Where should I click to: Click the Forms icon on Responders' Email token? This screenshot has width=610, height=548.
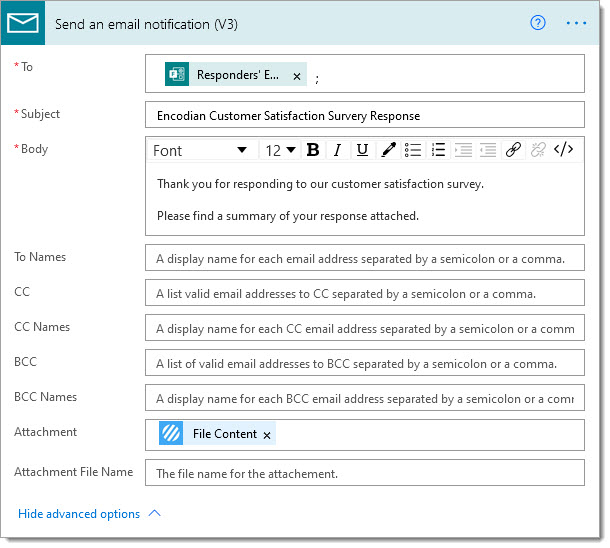click(x=177, y=74)
